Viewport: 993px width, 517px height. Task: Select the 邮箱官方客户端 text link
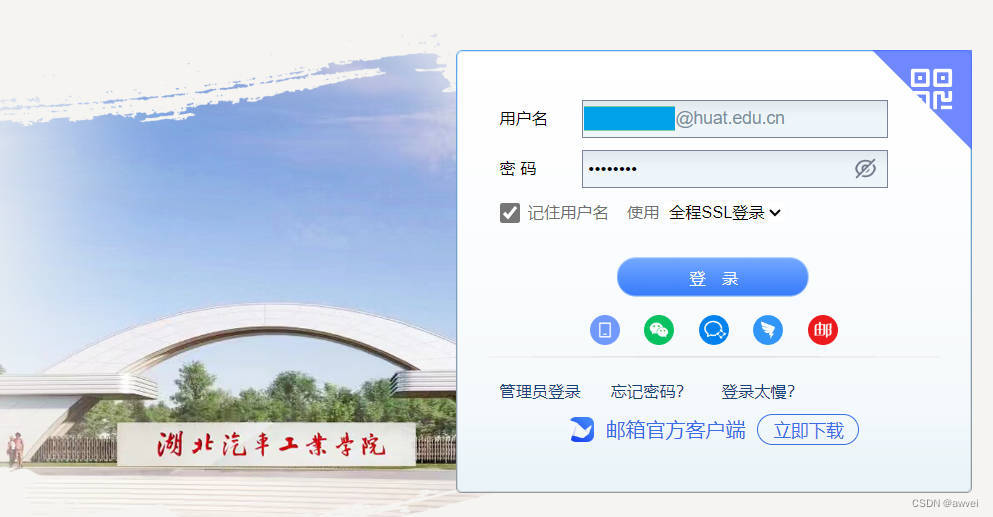coord(675,430)
